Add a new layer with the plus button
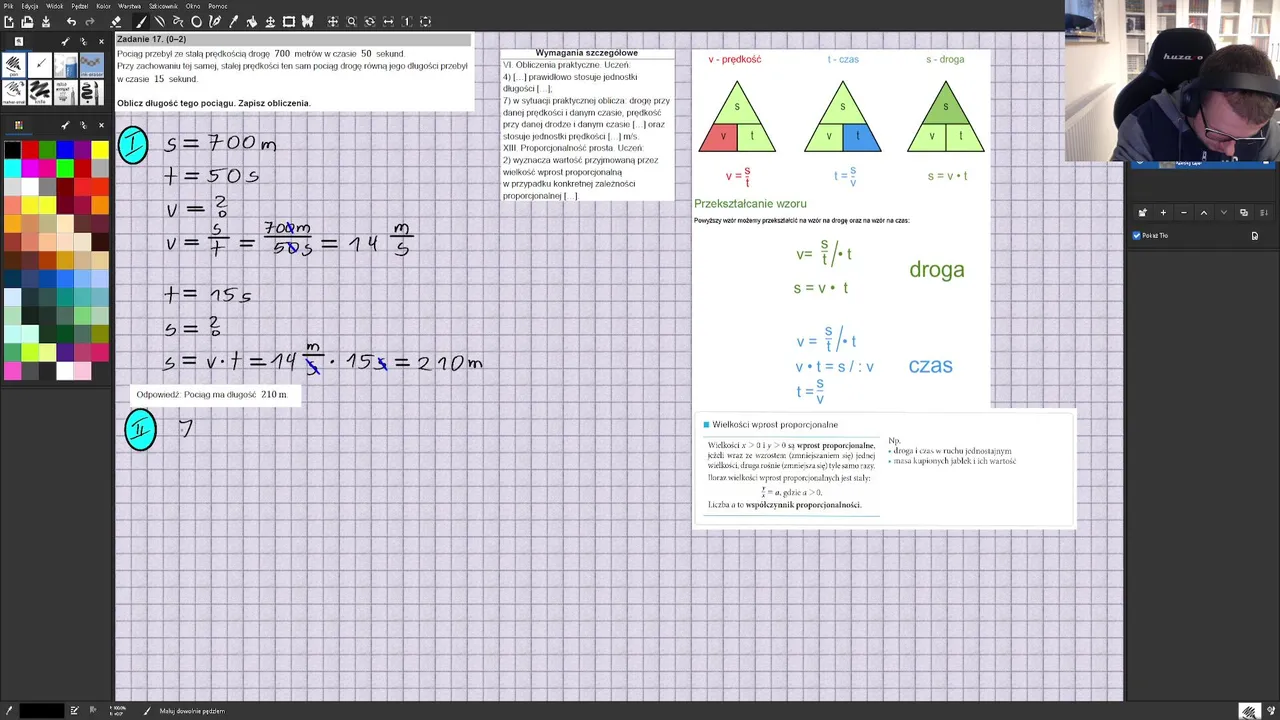Image resolution: width=1280 pixels, height=720 pixels. click(1163, 212)
